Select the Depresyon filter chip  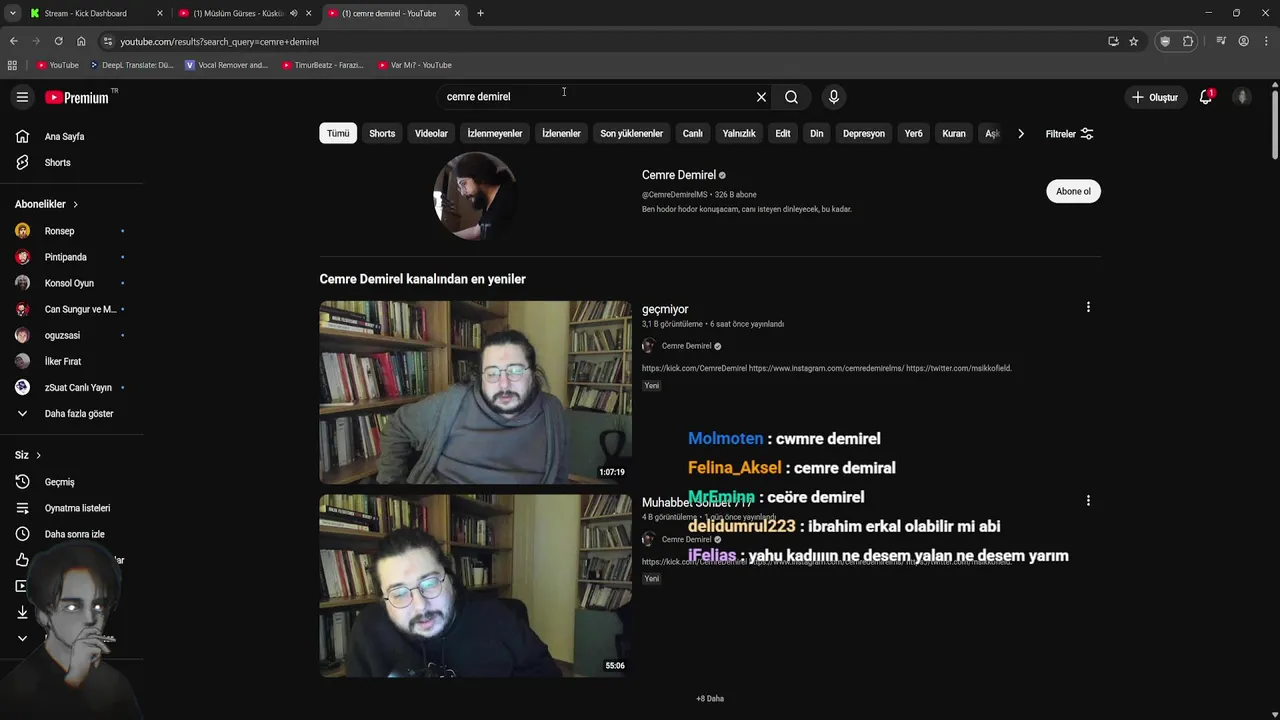[864, 133]
